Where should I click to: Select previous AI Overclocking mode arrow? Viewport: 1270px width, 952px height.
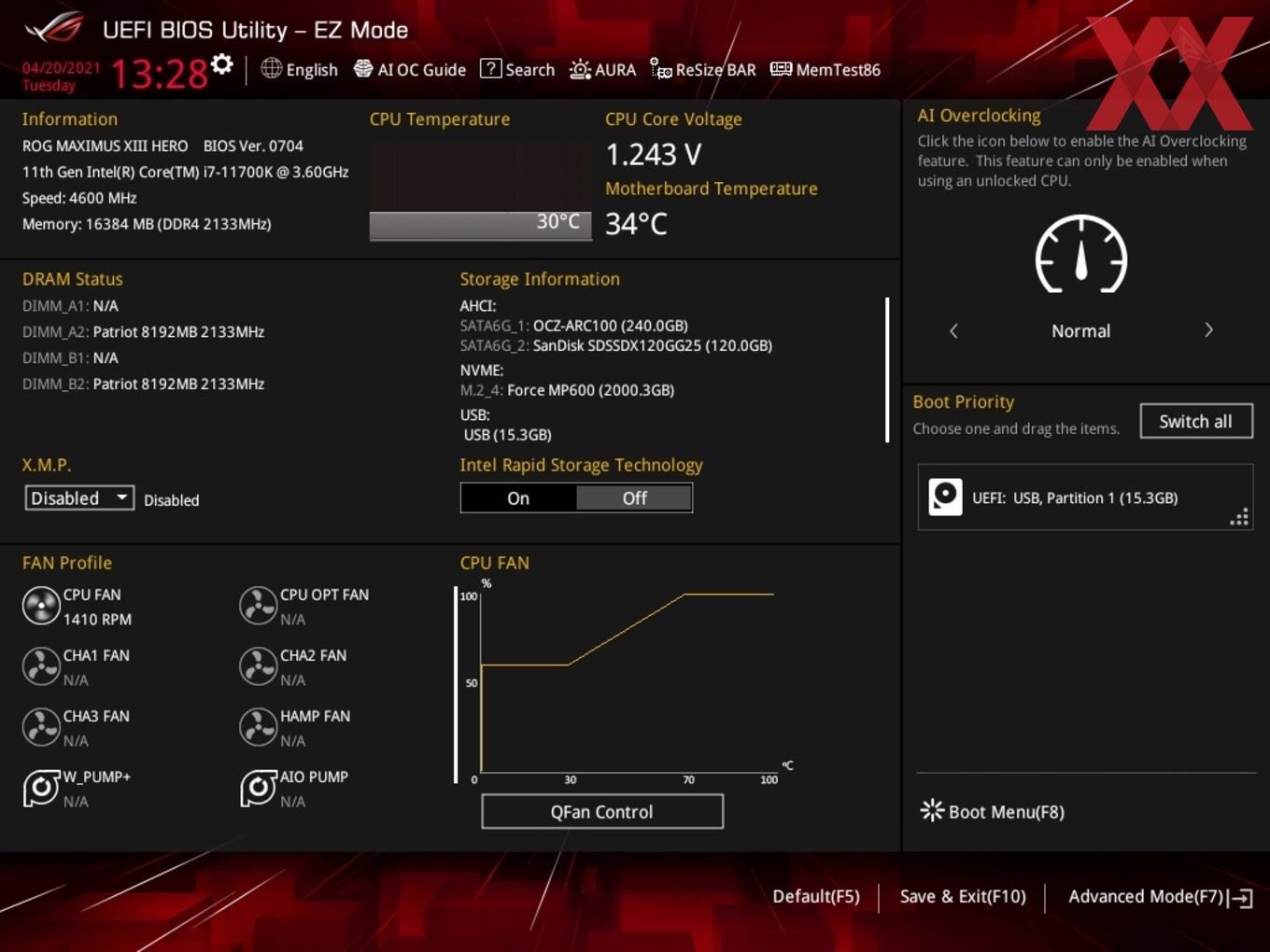[x=953, y=330]
